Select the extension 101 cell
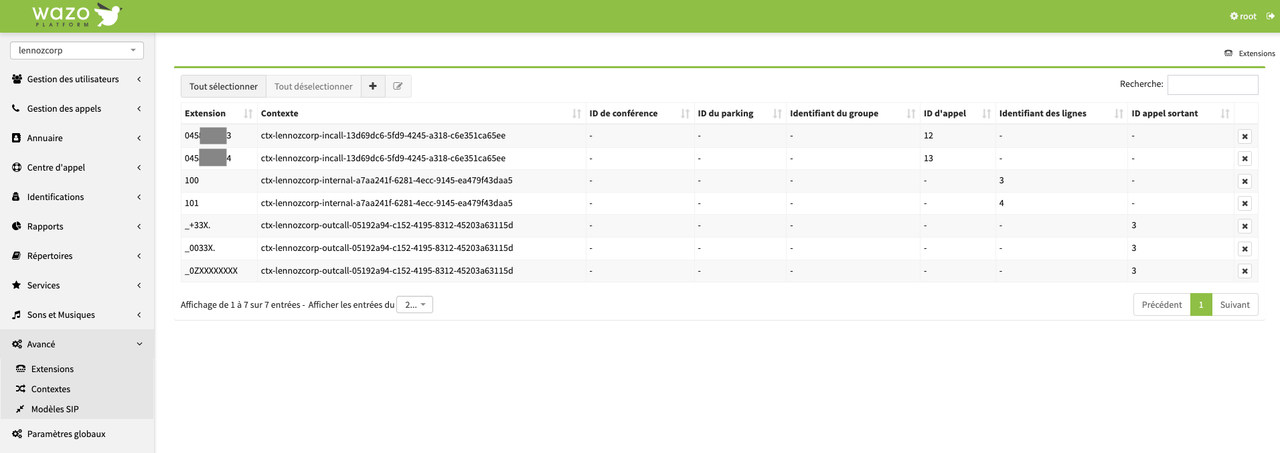1280x453 pixels. coord(219,203)
